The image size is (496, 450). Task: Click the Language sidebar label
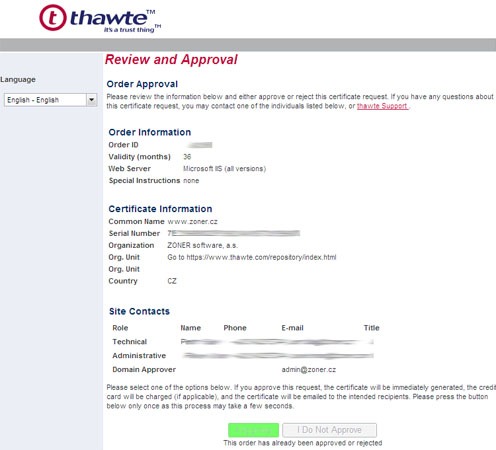(x=18, y=80)
